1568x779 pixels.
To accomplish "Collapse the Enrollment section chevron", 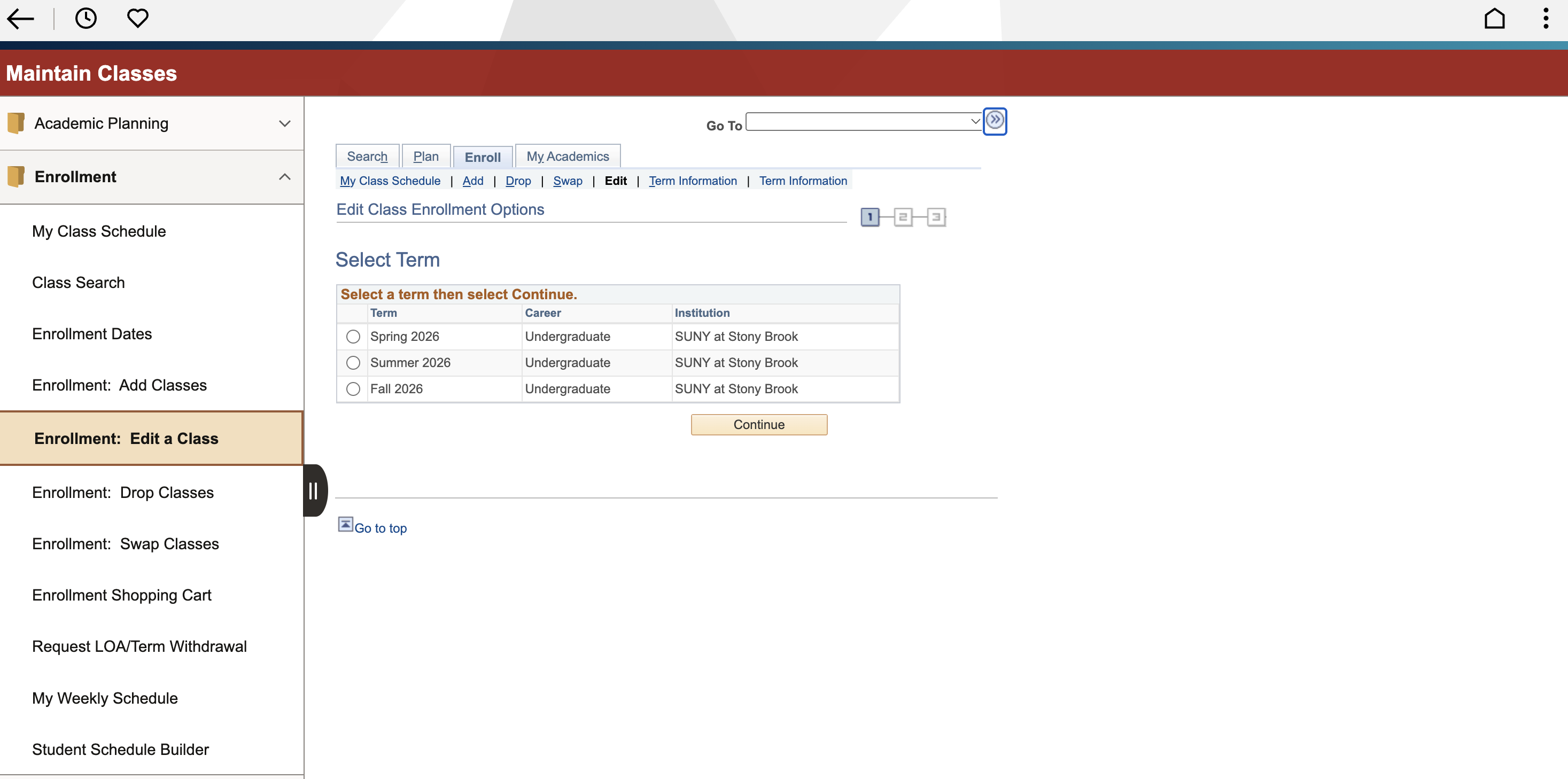I will click(284, 177).
